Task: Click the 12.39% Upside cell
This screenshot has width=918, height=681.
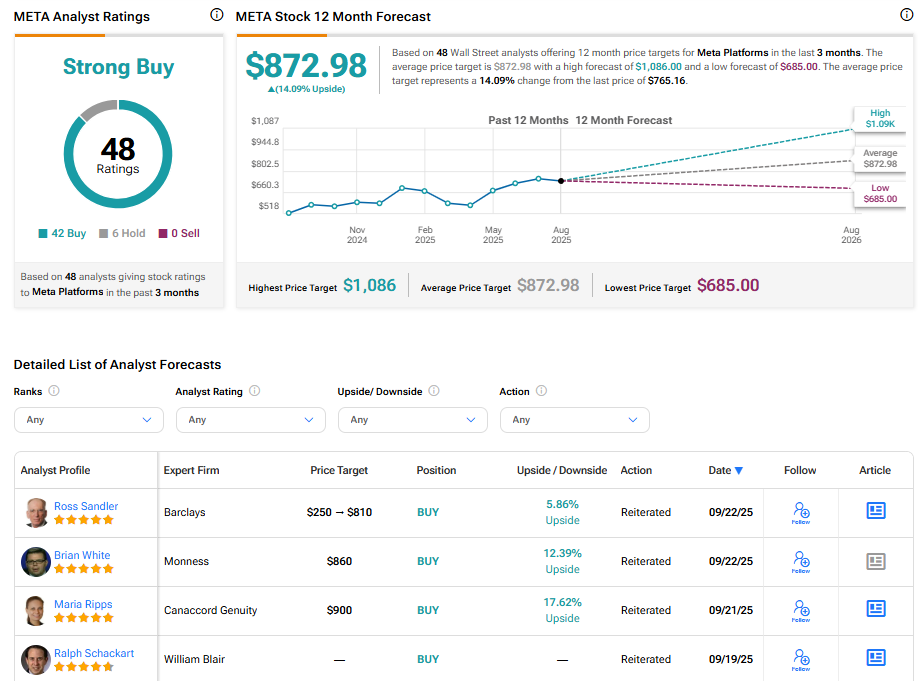Action: pyautogui.click(x=562, y=562)
